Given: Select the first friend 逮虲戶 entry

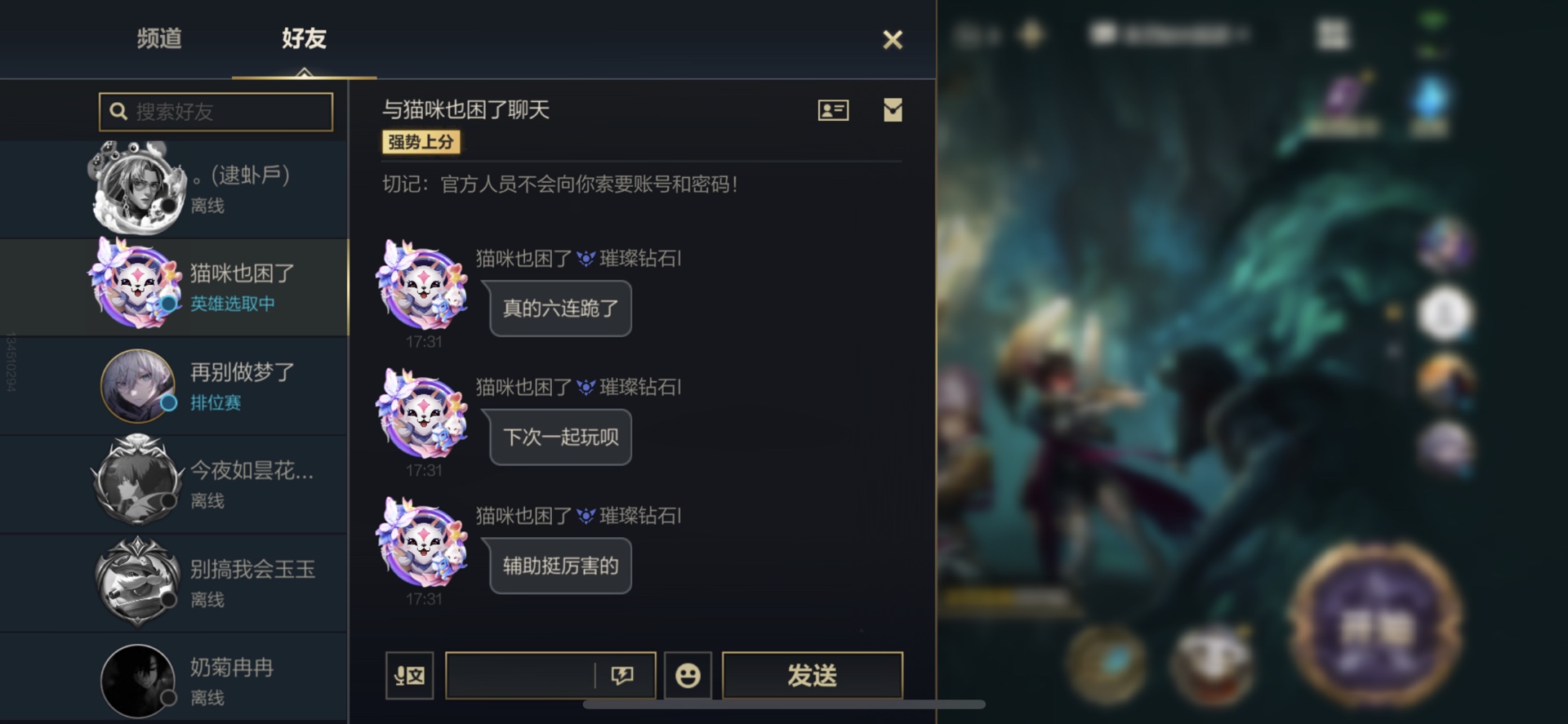Looking at the screenshot, I should 174,189.
